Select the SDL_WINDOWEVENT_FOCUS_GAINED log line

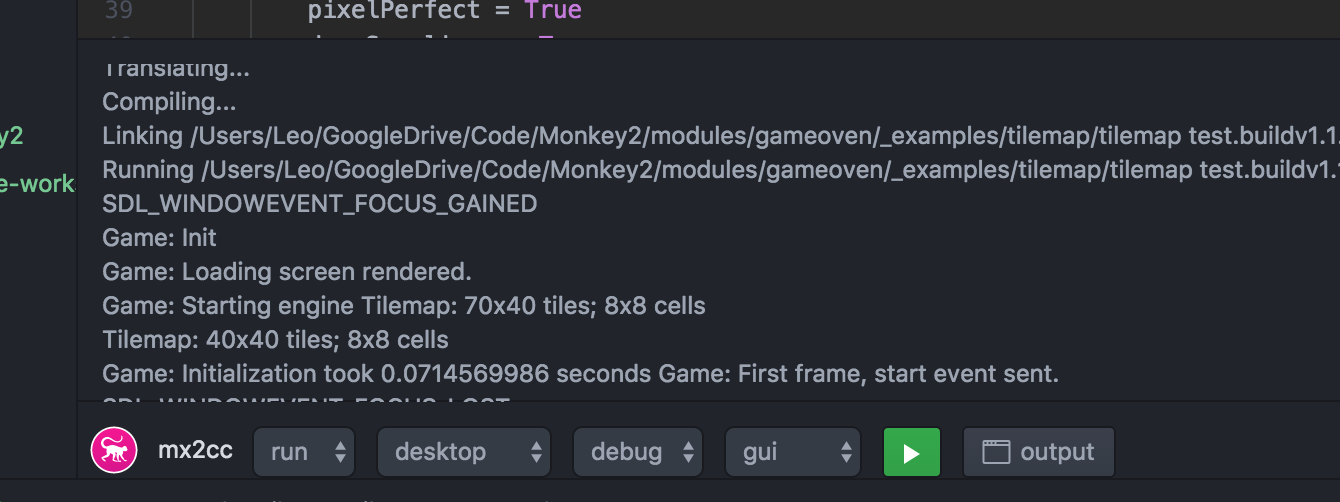pos(319,204)
